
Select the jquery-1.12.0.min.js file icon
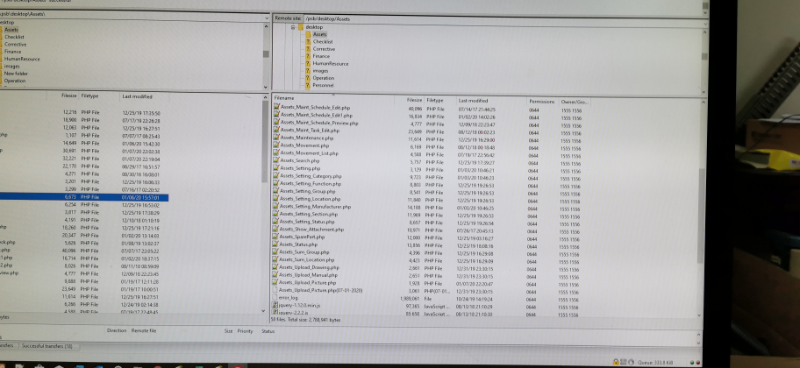tap(276, 305)
